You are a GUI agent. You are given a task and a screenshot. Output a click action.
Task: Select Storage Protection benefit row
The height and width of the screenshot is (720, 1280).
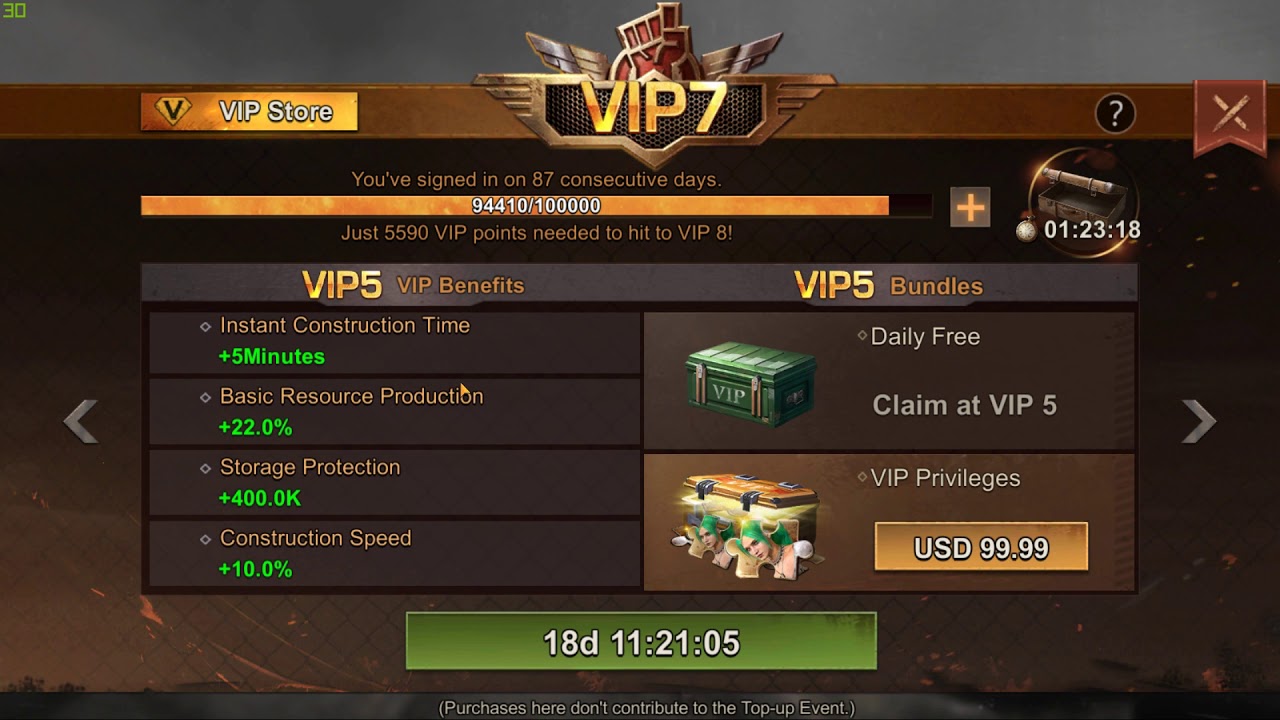395,482
